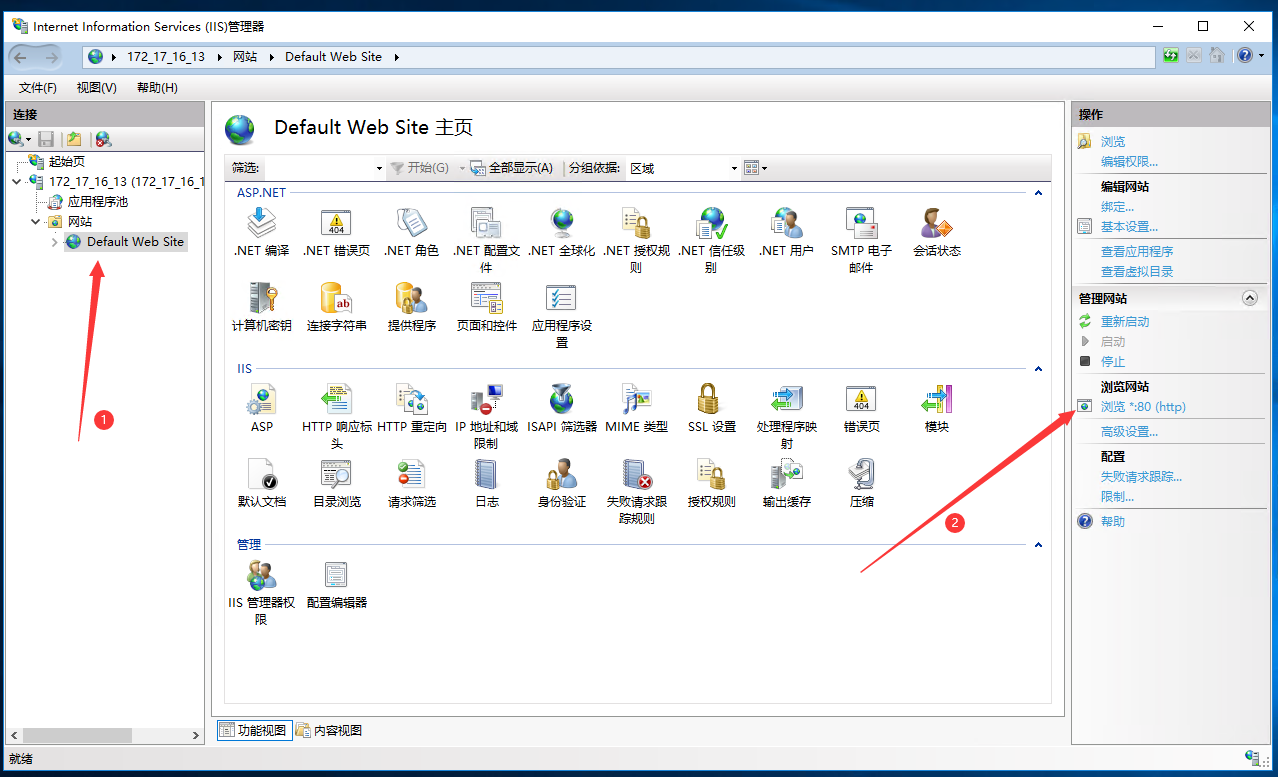This screenshot has width=1278, height=777.
Task: Collapse the 网站 tree node
Action: tap(36, 222)
